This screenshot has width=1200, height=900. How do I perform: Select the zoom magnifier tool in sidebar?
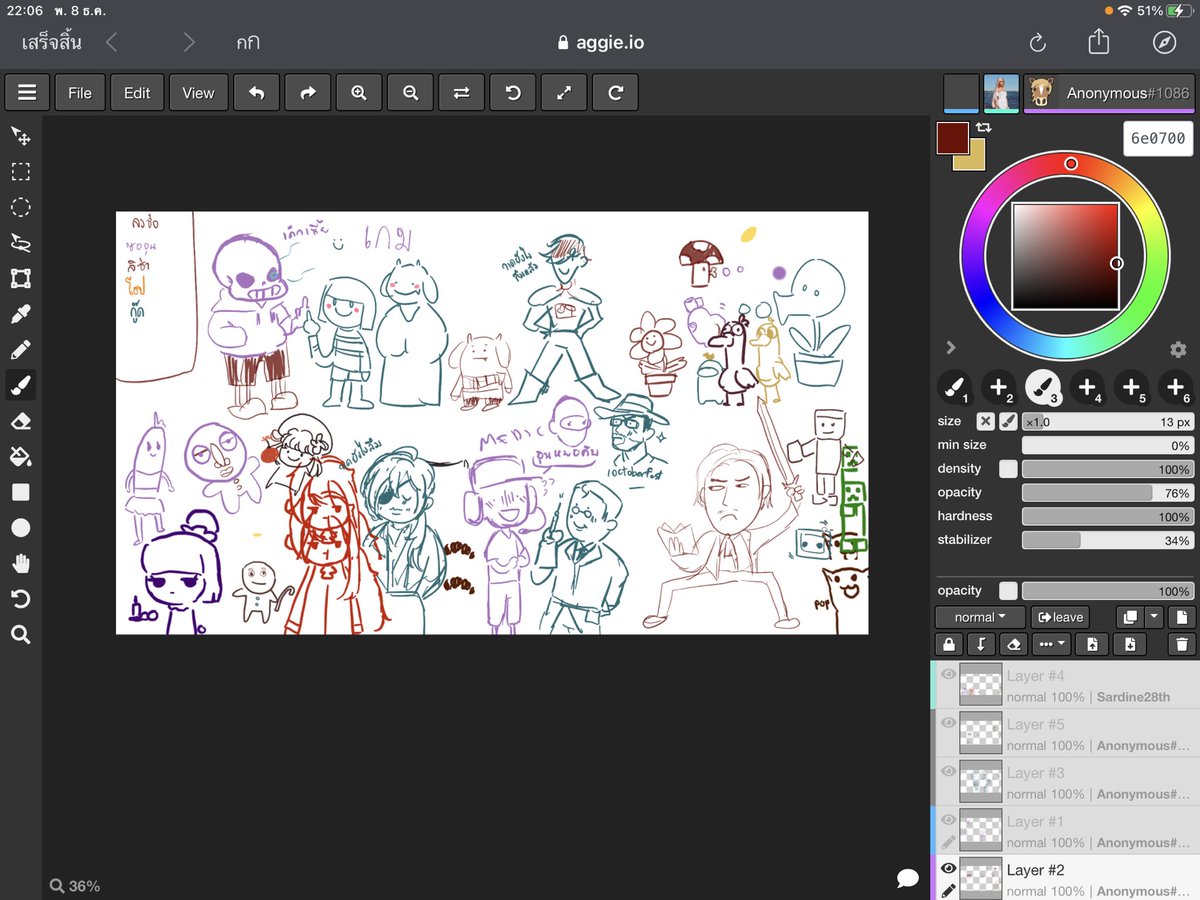tap(20, 635)
